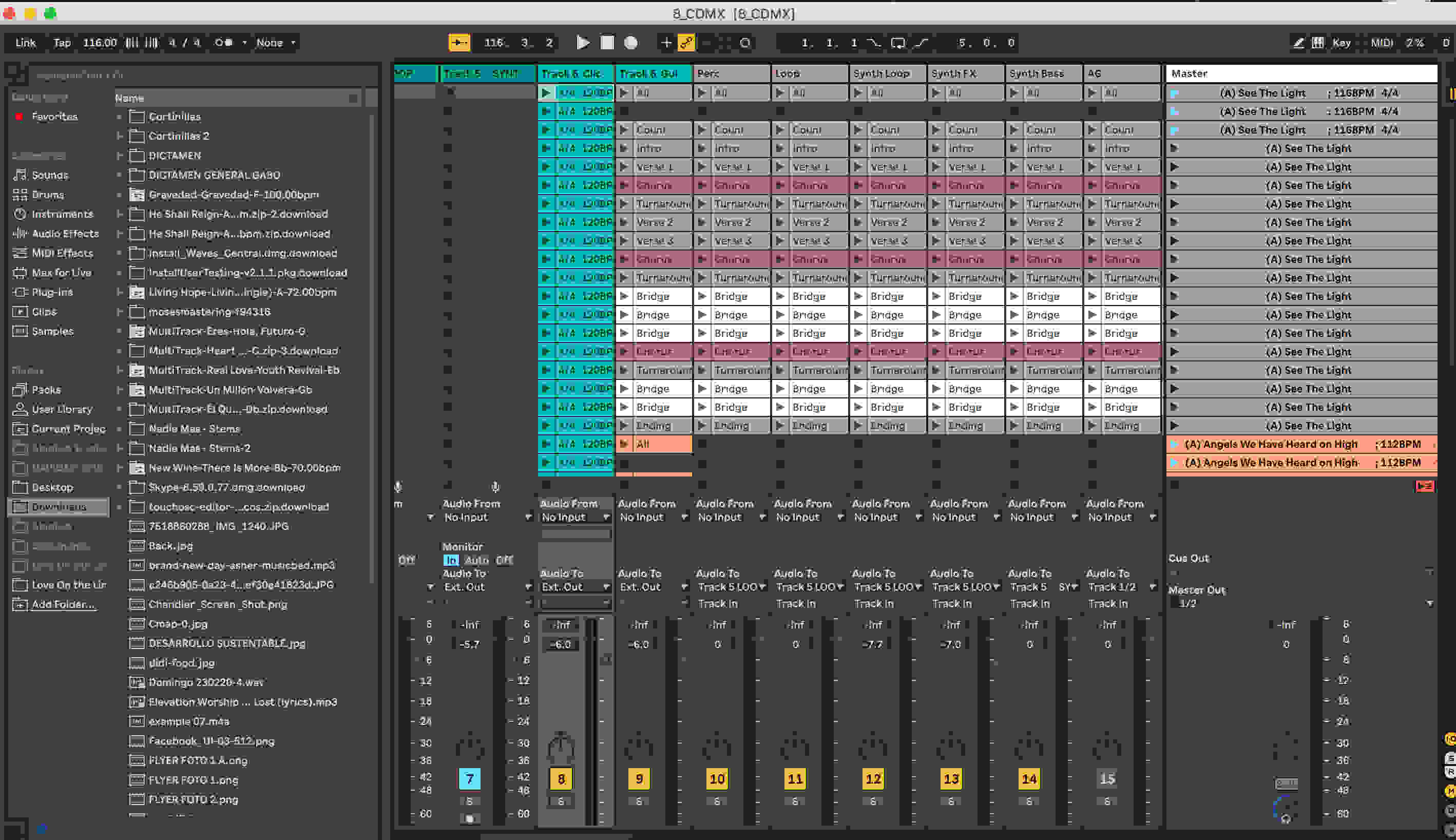
Task: Toggle the Computer MIDI Keyboard icon
Action: tap(1318, 42)
